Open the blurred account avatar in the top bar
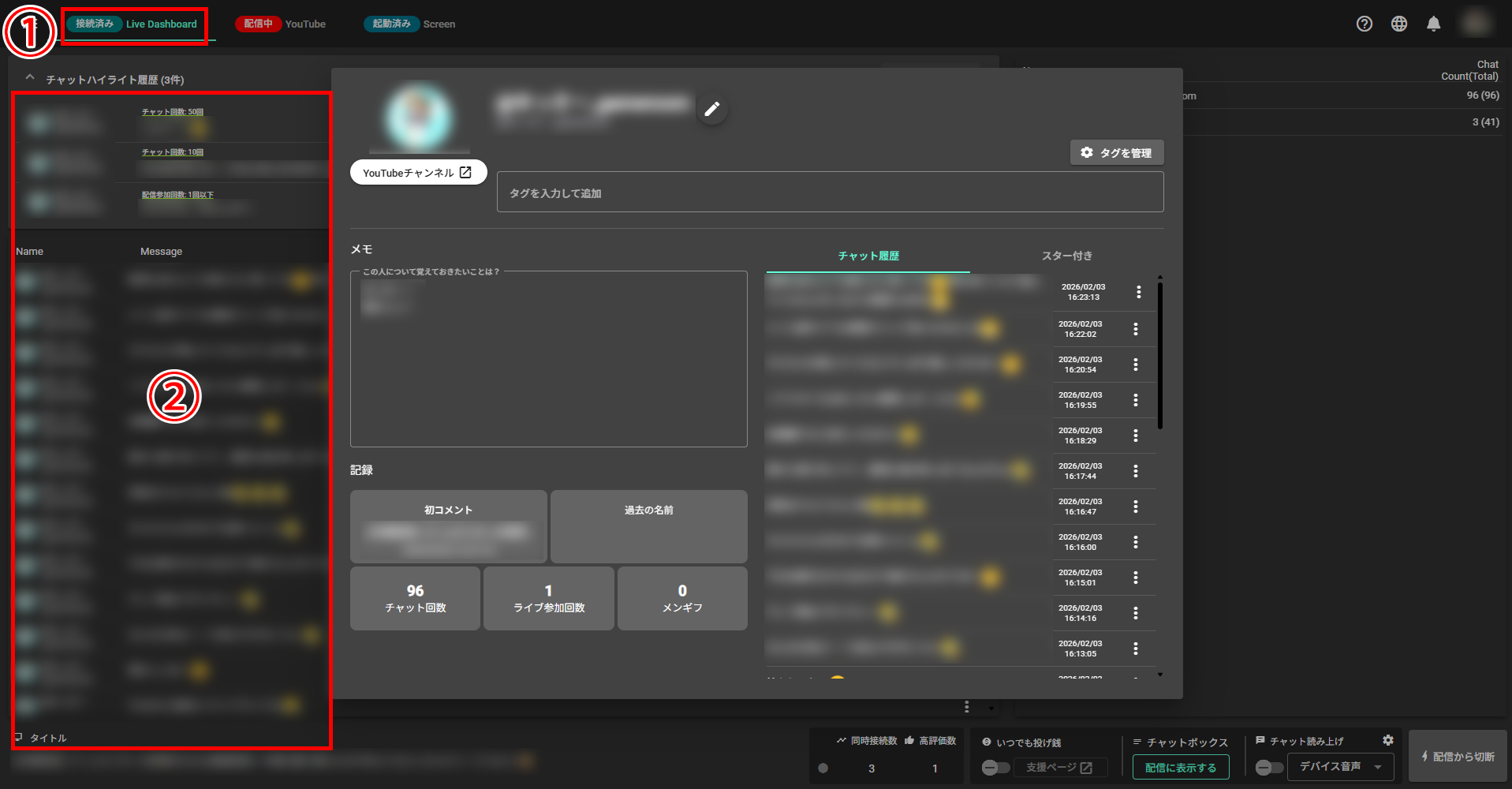 (x=1476, y=23)
